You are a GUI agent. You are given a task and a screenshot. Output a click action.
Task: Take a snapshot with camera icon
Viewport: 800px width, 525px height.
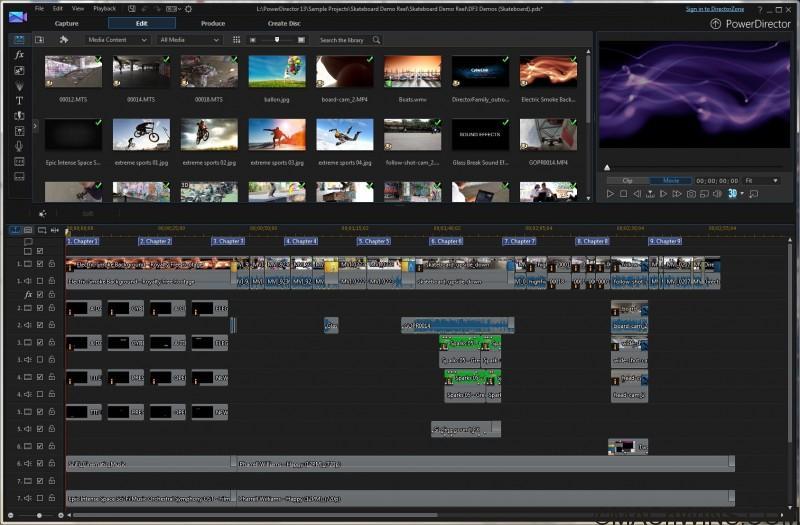coord(691,194)
